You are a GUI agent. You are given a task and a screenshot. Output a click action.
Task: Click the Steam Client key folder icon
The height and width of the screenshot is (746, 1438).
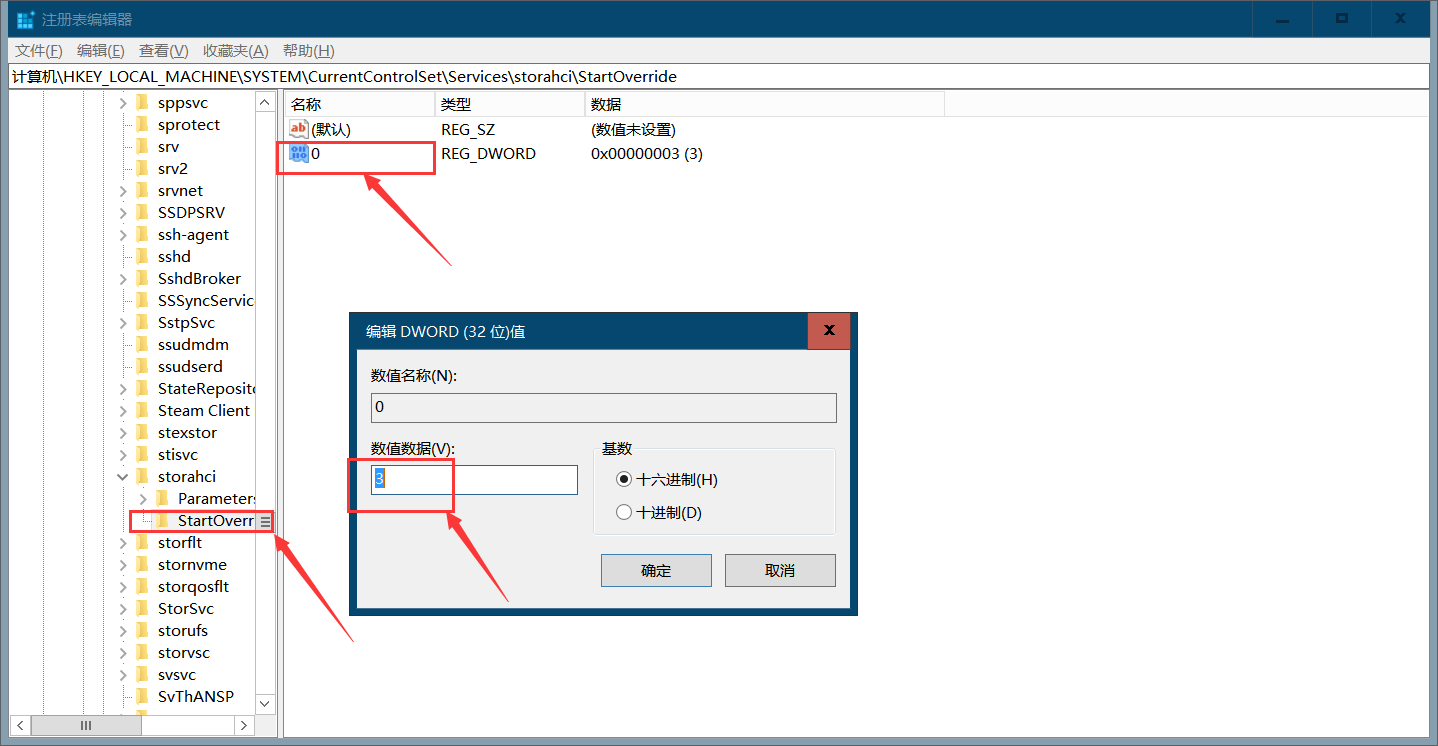coord(142,410)
